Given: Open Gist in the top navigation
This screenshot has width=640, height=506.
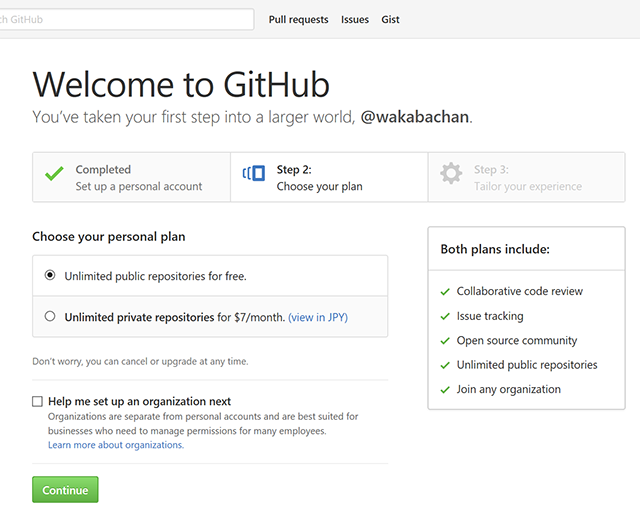Looking at the screenshot, I should pyautogui.click(x=390, y=20).
